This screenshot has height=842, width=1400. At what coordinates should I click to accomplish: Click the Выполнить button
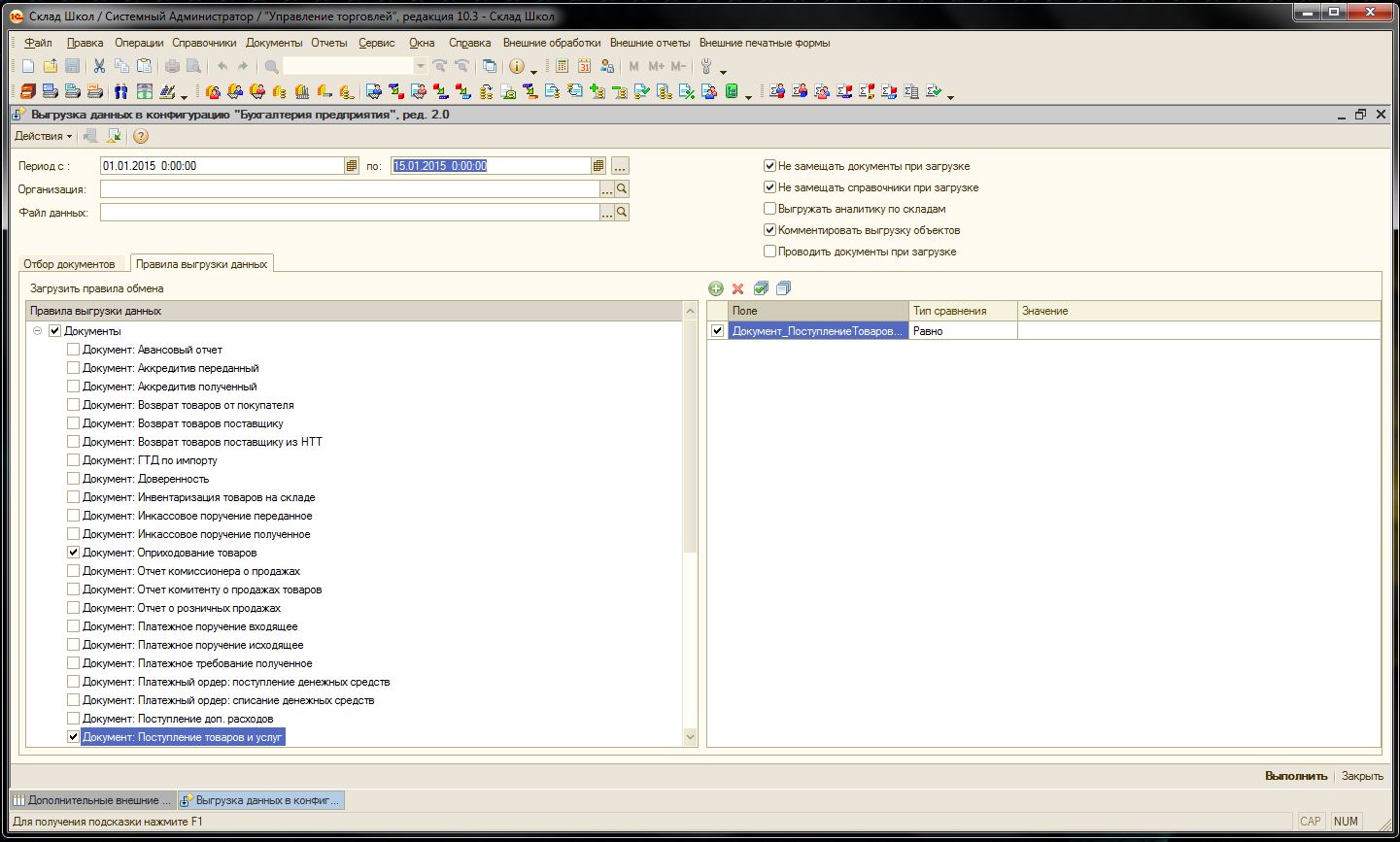point(1295,776)
